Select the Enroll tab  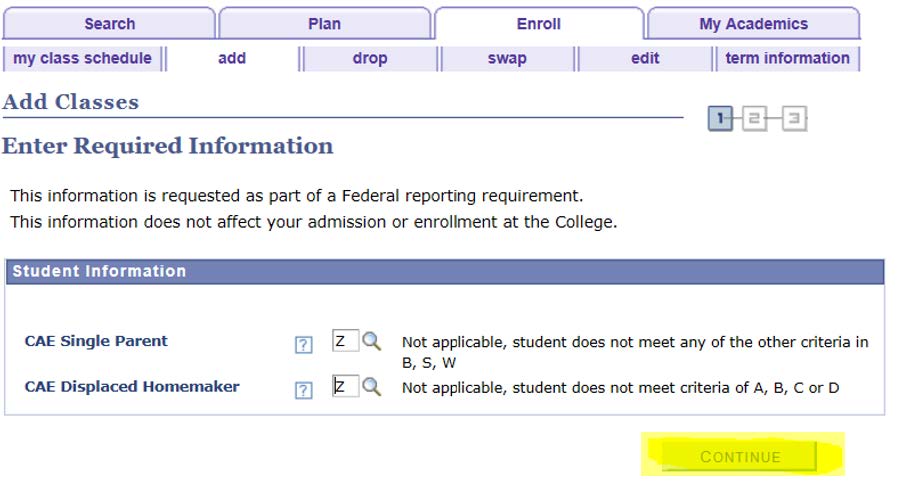pos(539,24)
